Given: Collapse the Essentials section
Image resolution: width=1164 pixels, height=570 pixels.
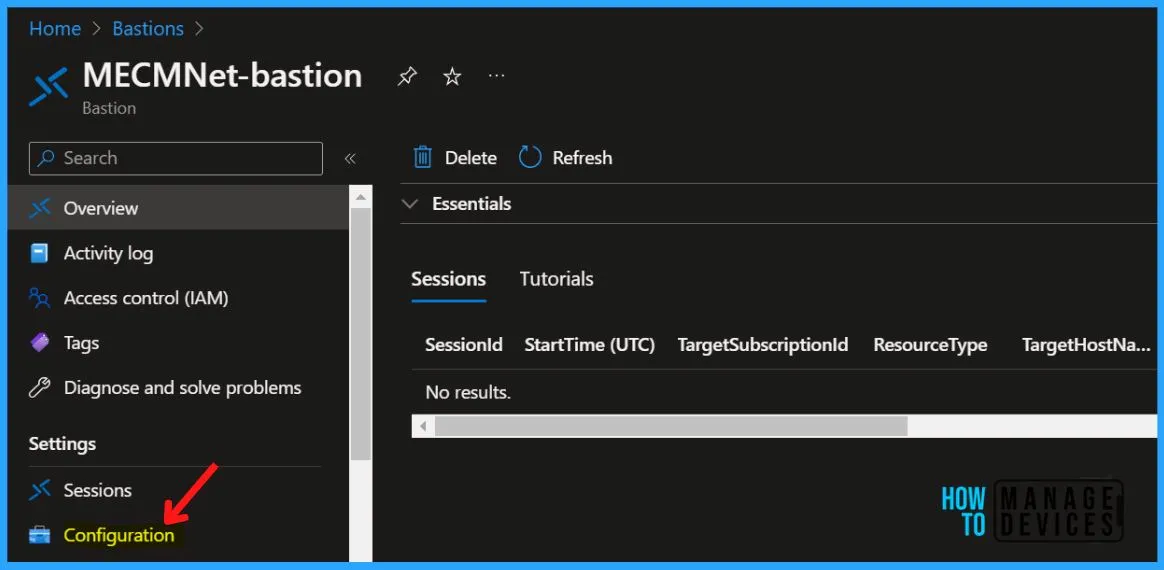Looking at the screenshot, I should click(410, 203).
